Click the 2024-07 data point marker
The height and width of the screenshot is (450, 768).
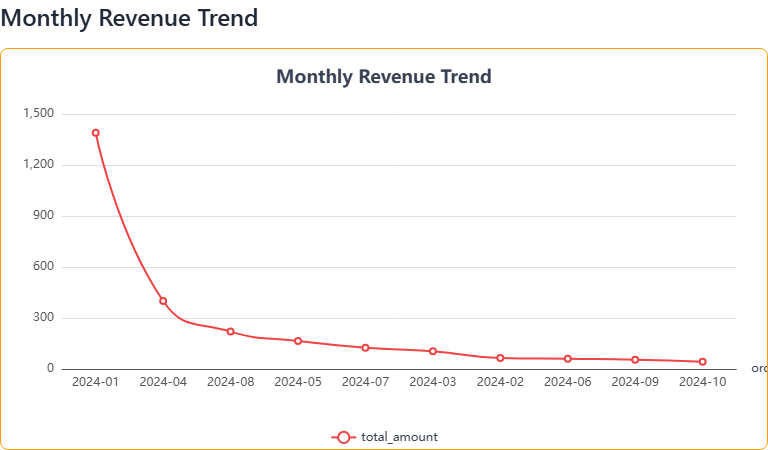[365, 348]
